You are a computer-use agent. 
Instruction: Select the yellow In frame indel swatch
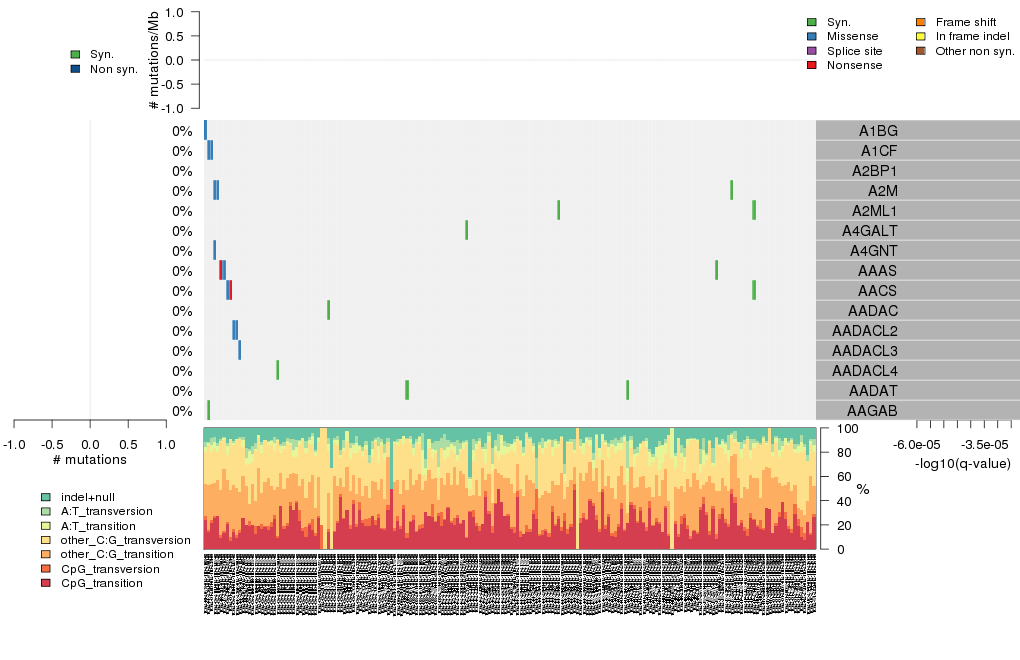point(921,36)
